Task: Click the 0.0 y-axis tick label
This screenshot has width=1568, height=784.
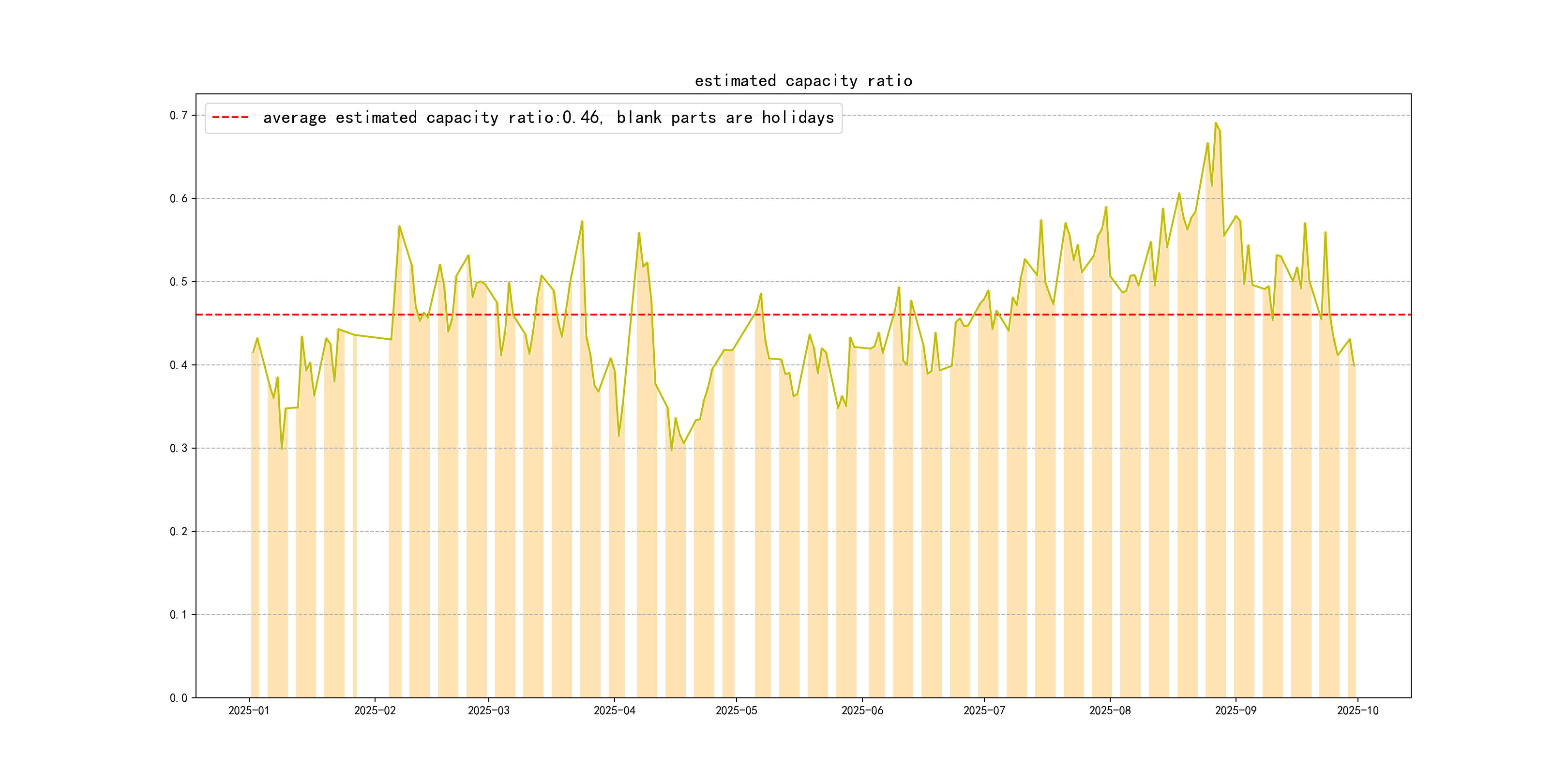Action: 179,697
